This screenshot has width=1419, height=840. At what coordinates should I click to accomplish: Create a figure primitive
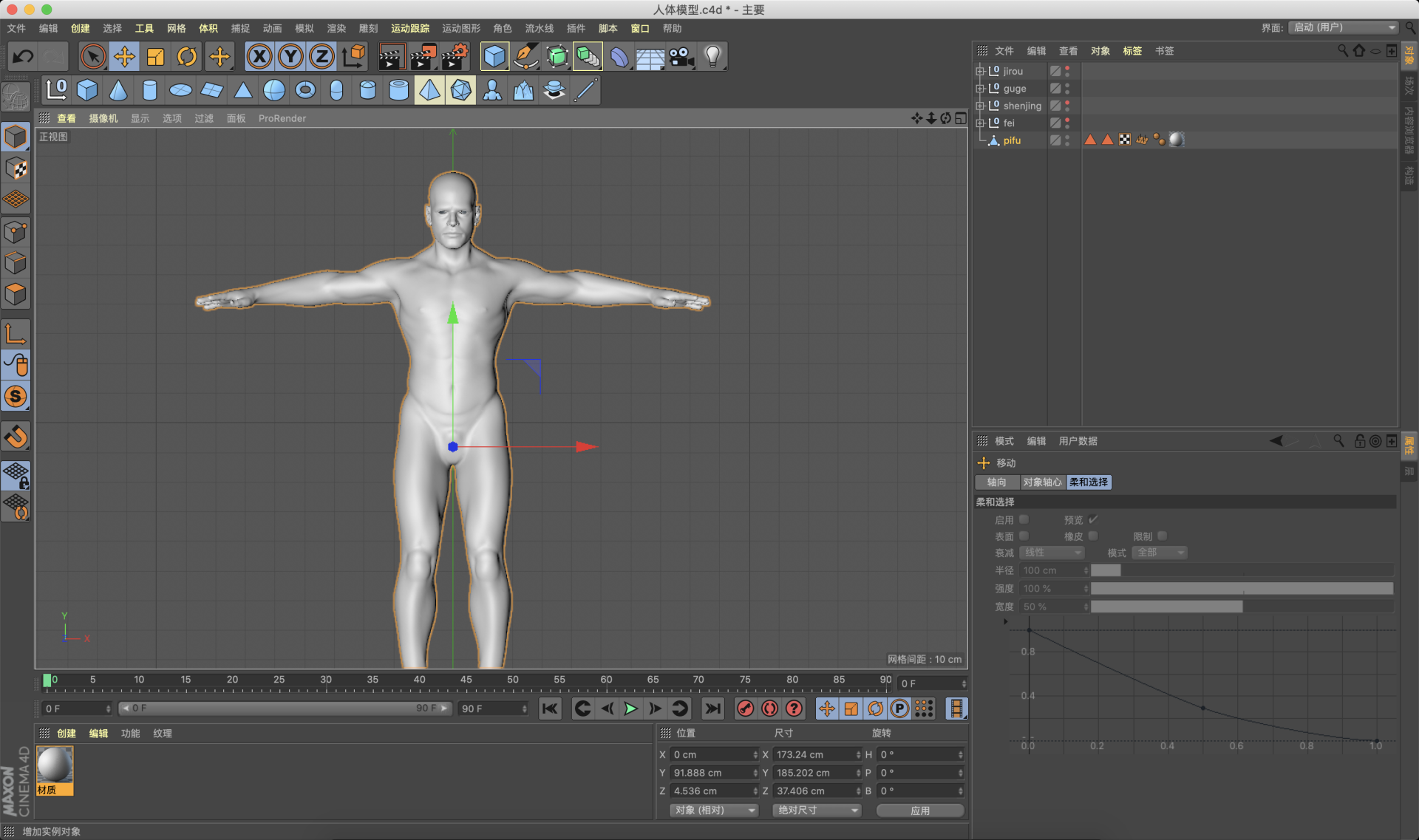tap(492, 90)
